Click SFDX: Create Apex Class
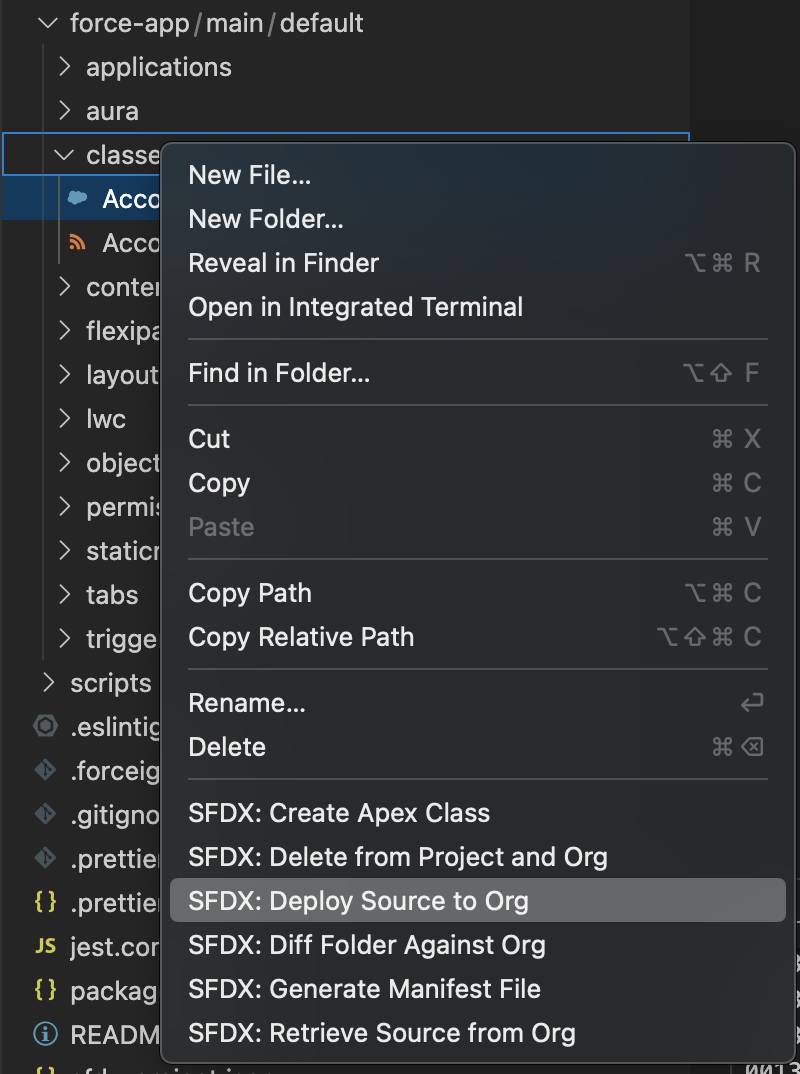Screen dimensions: 800x1074 tap(339, 813)
